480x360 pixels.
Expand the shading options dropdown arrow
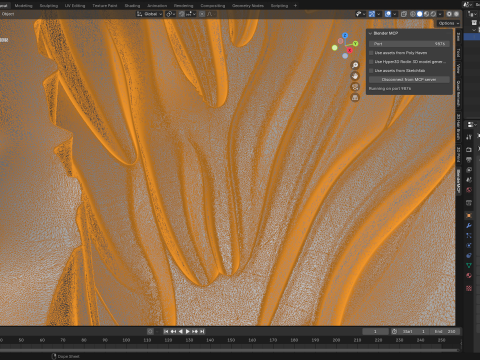[x=440, y=14]
